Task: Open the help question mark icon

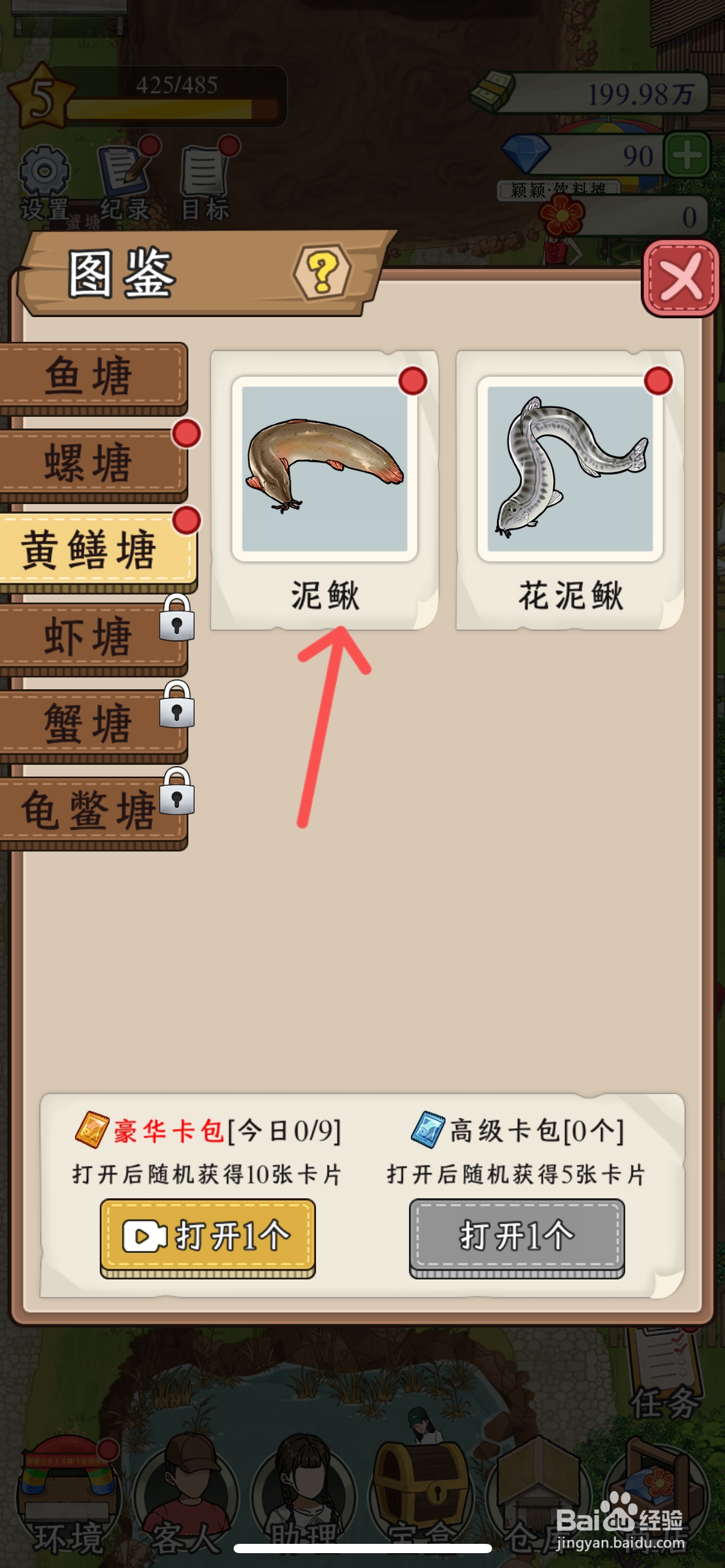Action: [322, 271]
